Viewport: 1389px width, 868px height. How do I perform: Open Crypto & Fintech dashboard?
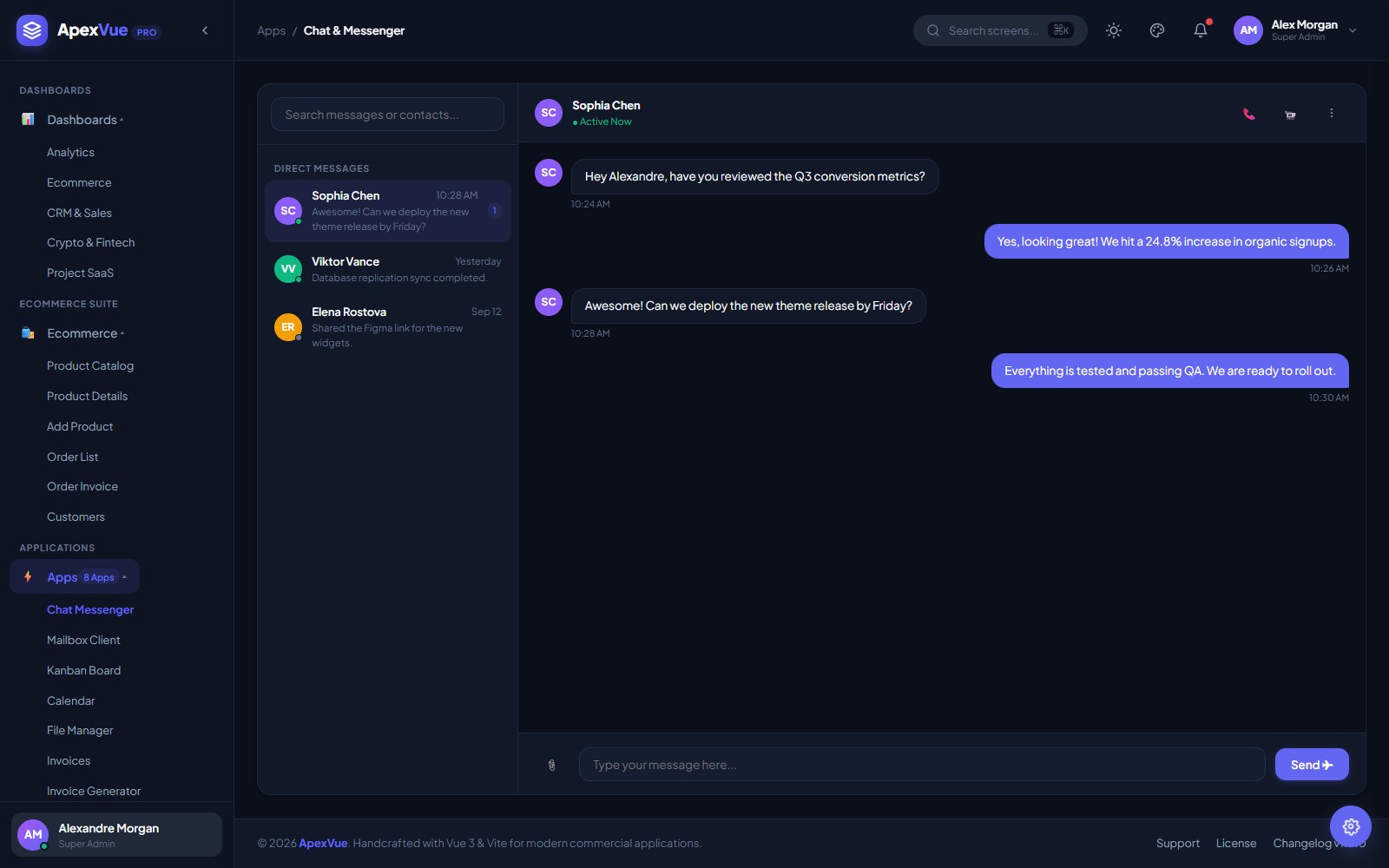click(x=90, y=242)
